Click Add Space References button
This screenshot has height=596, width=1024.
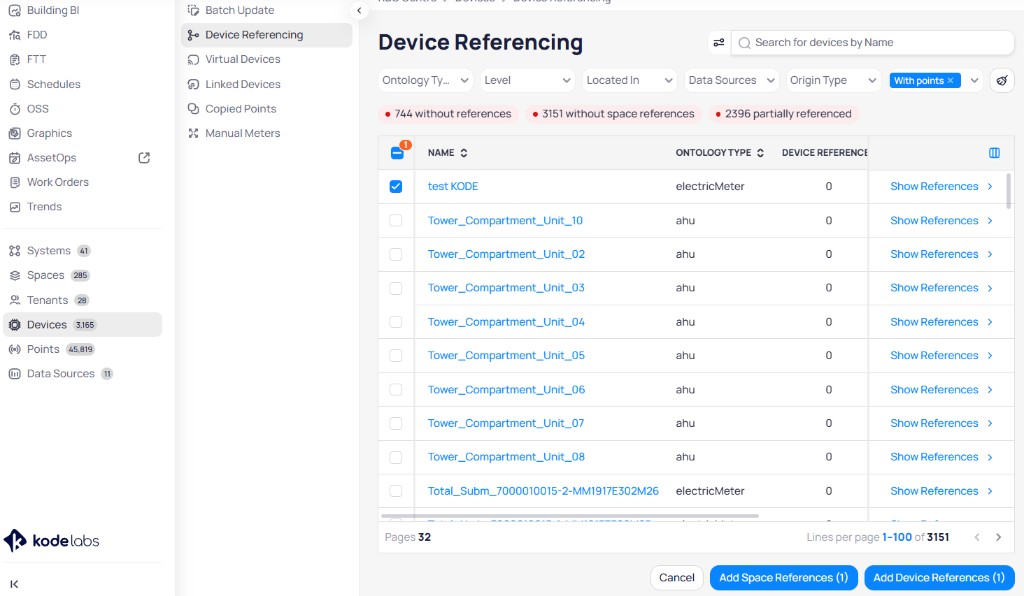[x=784, y=578]
